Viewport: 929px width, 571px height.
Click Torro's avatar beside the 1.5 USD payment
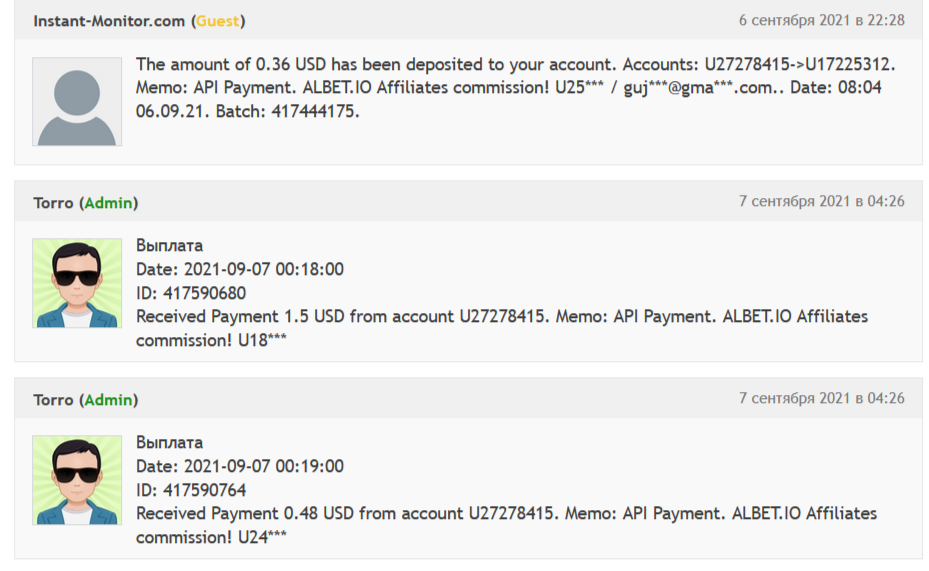coord(77,283)
